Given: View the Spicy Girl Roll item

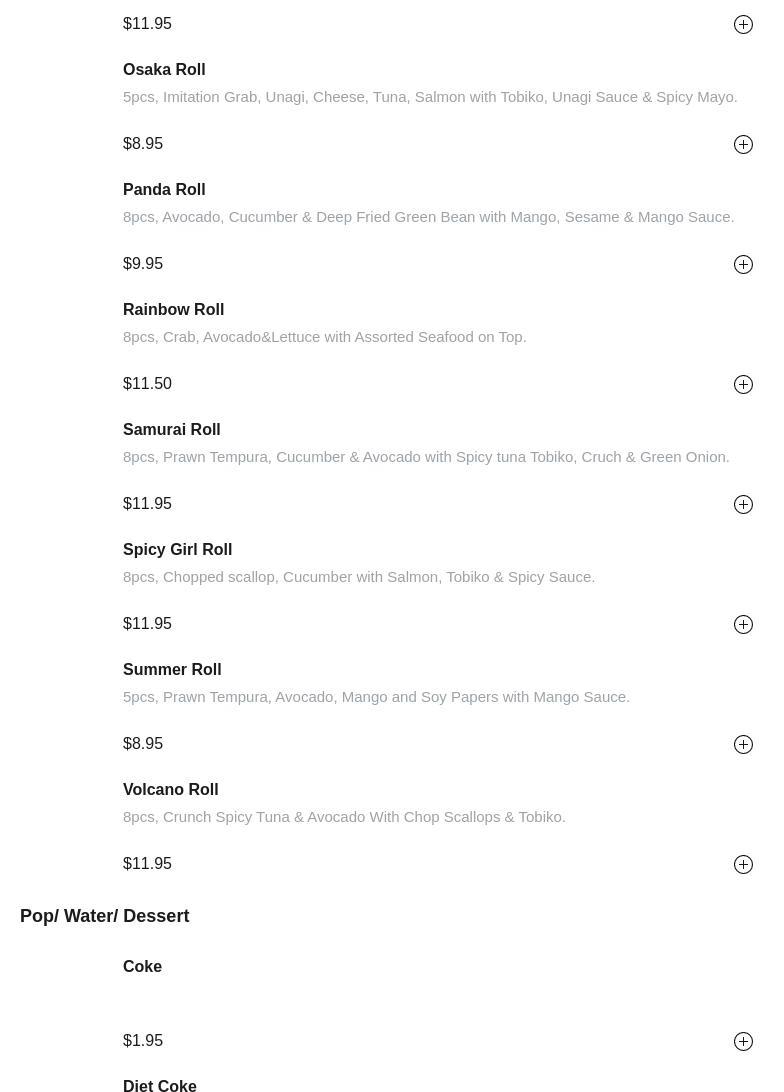Looking at the screenshot, I should click(x=177, y=549).
